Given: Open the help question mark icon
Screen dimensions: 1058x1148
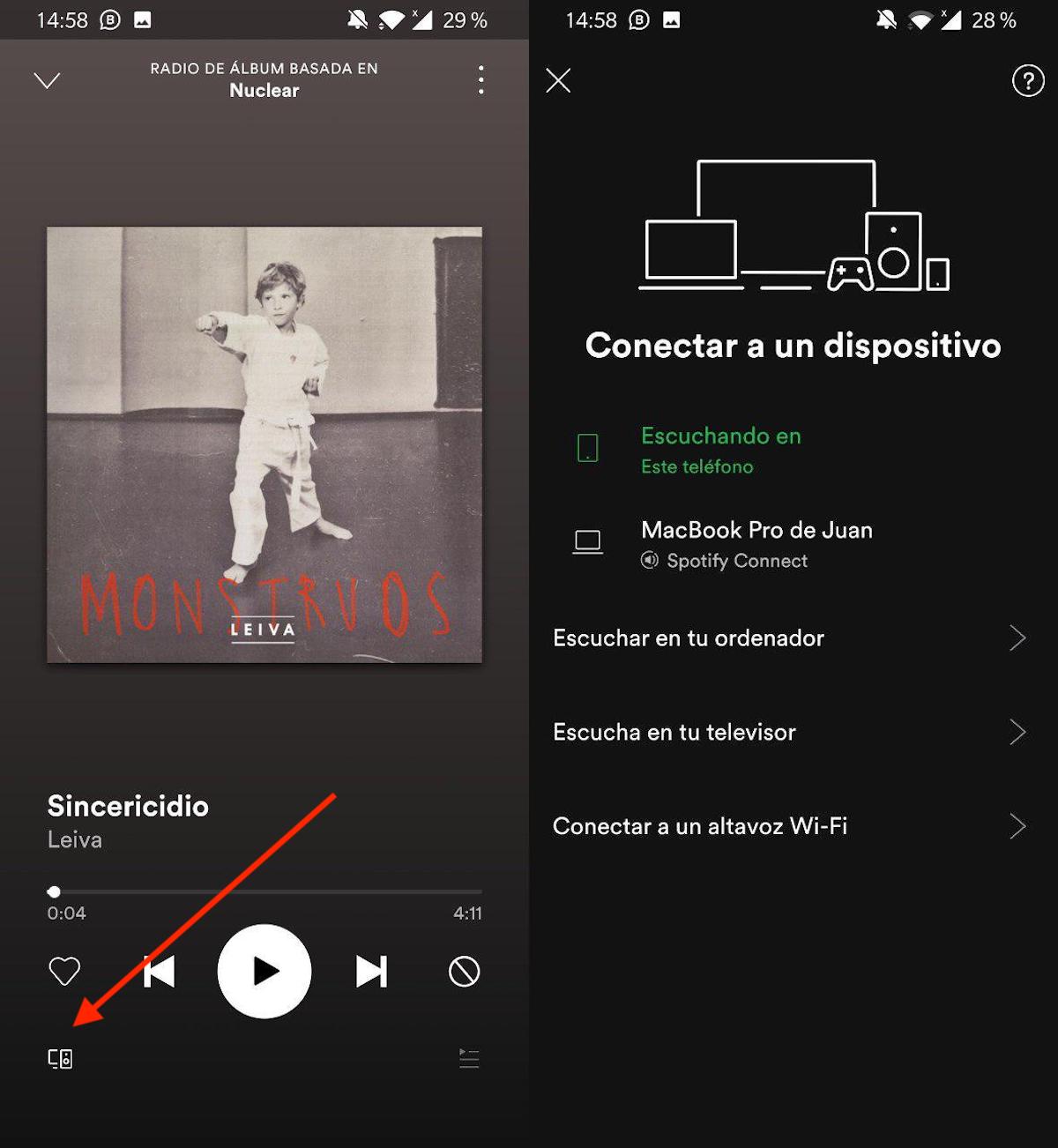Looking at the screenshot, I should (1028, 80).
